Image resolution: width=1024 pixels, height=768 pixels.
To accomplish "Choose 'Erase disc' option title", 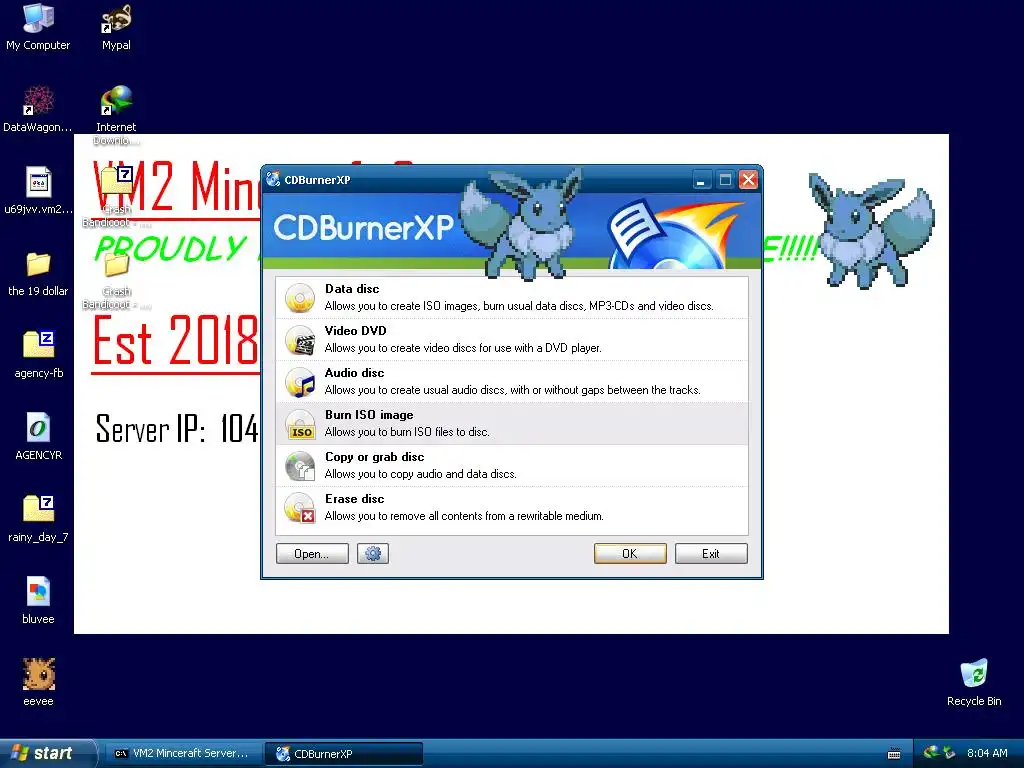I will tap(355, 499).
